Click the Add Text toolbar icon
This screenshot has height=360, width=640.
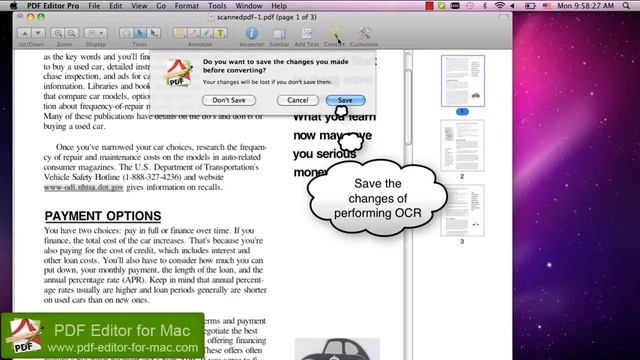pos(307,33)
